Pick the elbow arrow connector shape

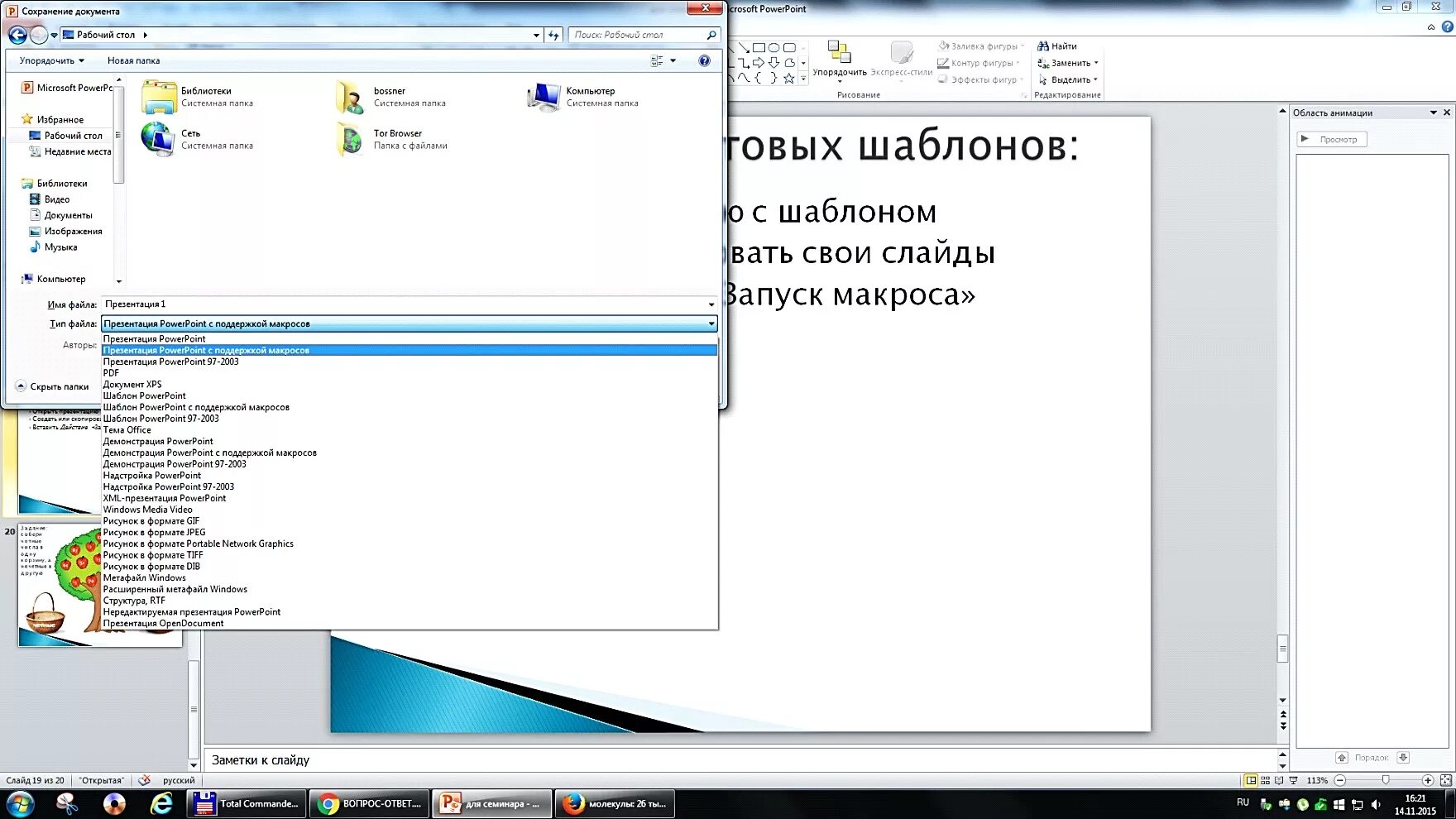(x=743, y=62)
